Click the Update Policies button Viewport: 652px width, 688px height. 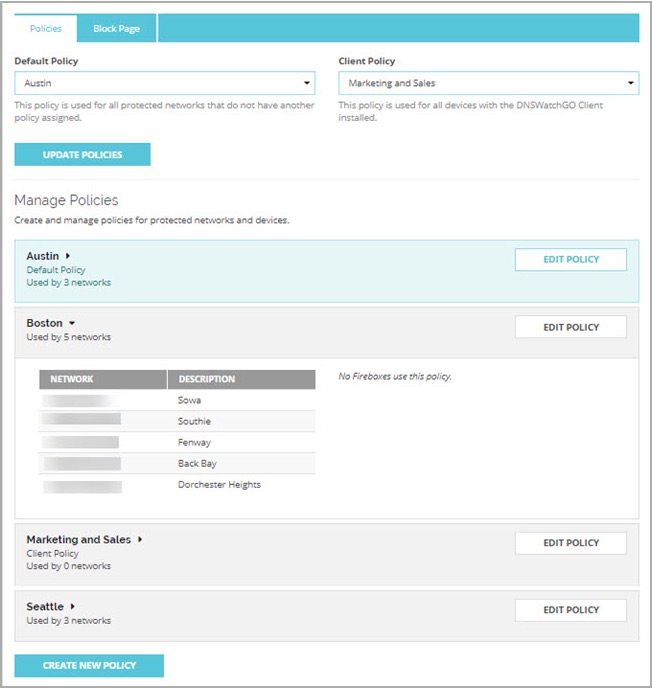tap(82, 155)
